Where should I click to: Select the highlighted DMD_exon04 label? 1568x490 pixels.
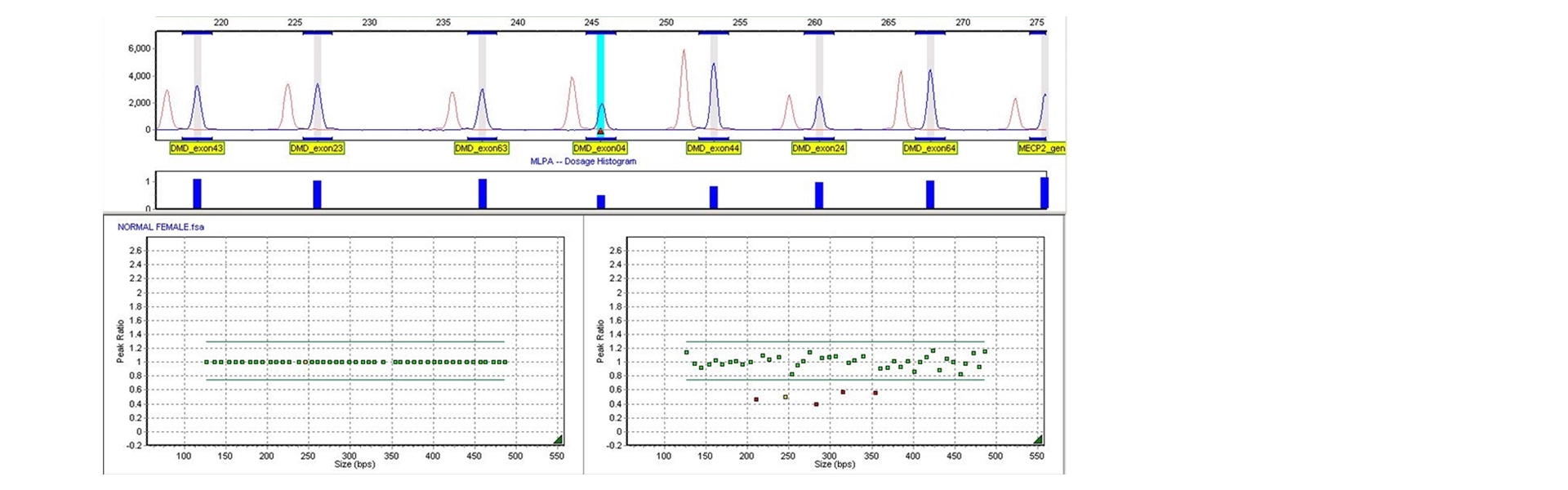(600, 149)
